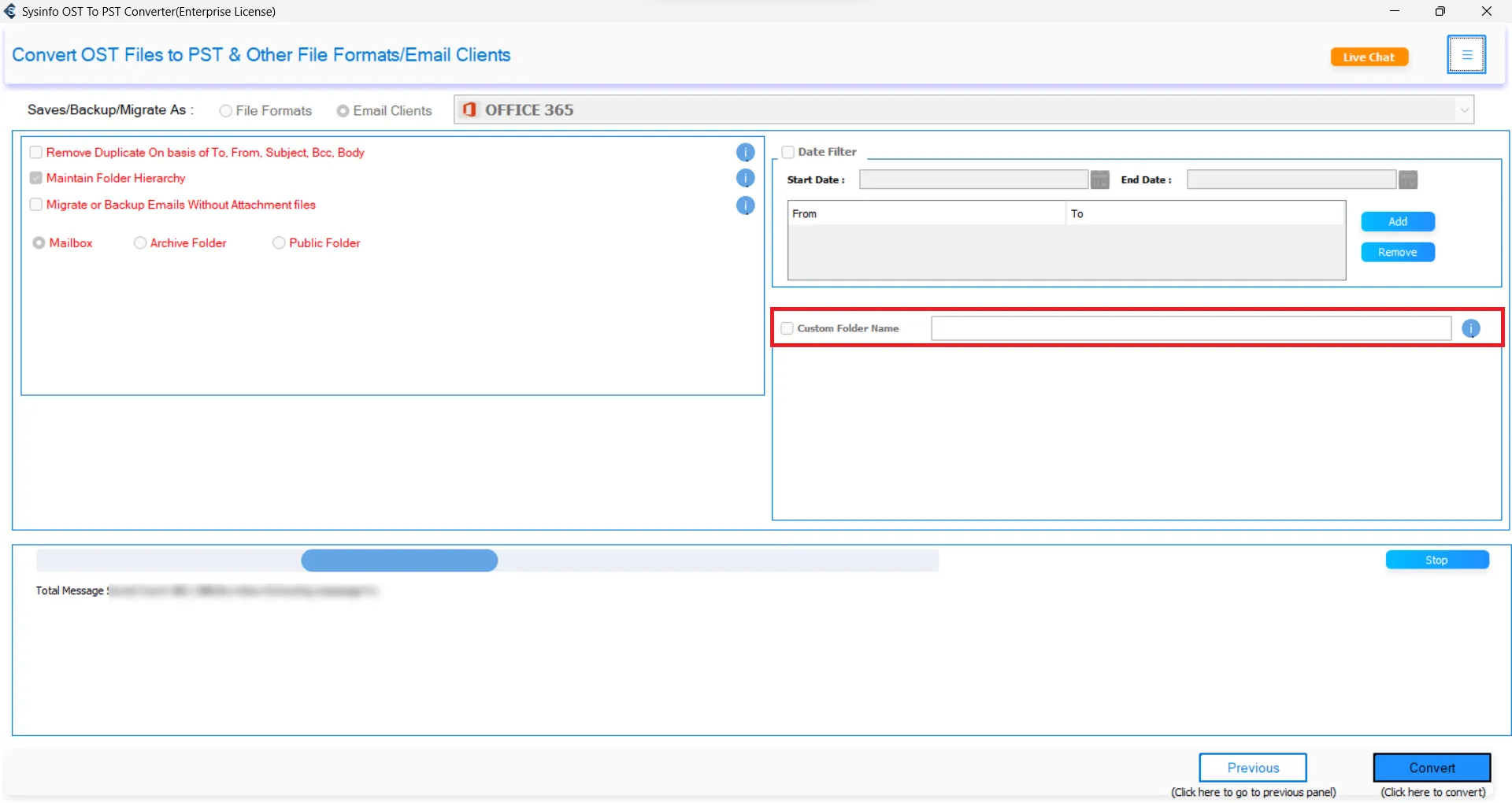1512x803 pixels.
Task: Open the hamburger menu icon
Action: 1466,55
